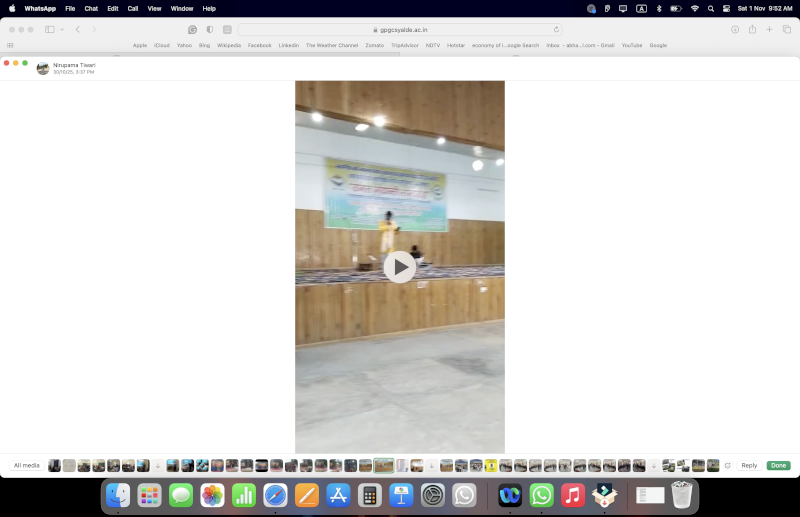This screenshot has height=517, width=800.
Task: Open the Chat menu in menu bar
Action: pyautogui.click(x=91, y=8)
